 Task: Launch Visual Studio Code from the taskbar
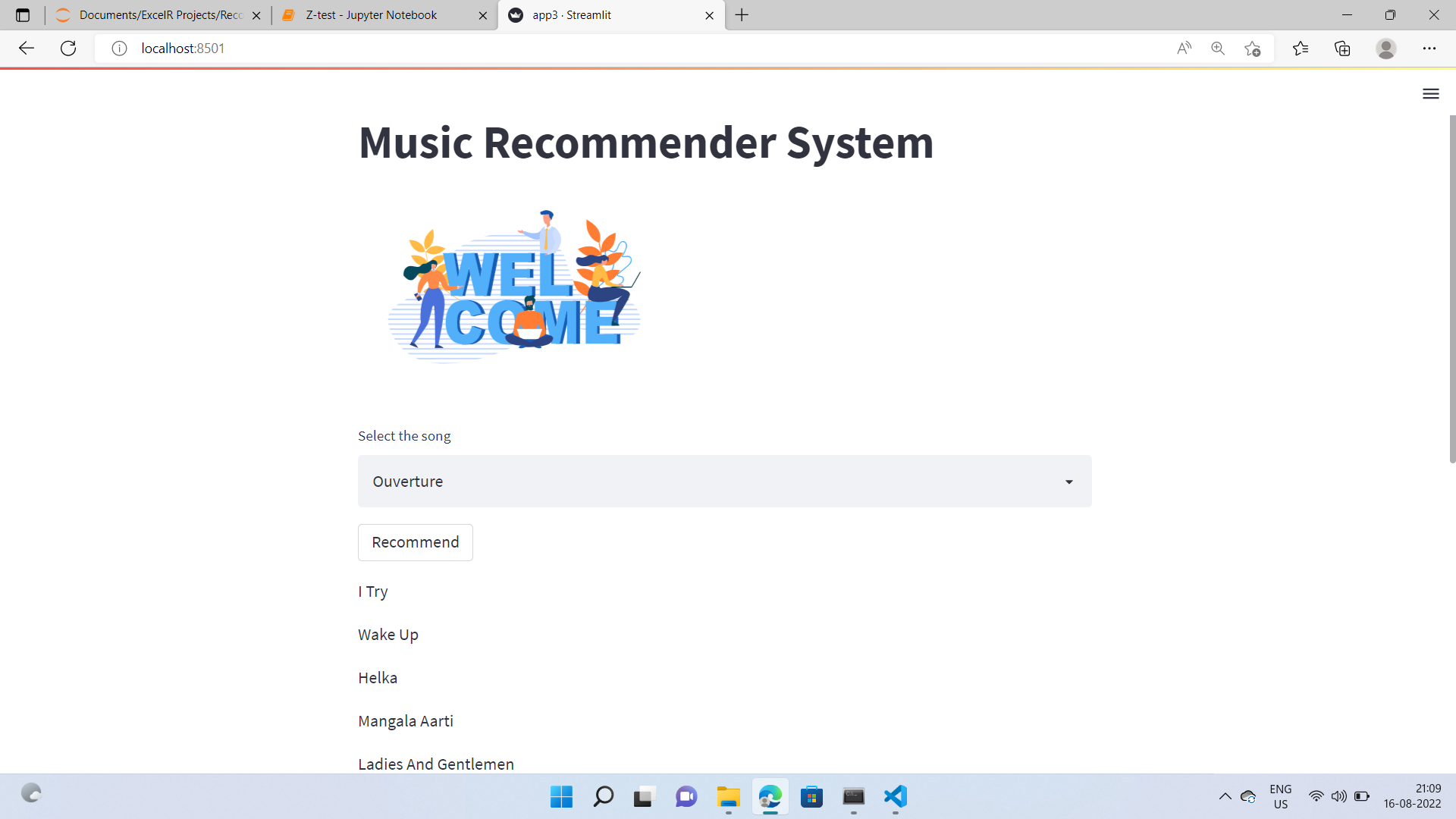point(895,797)
